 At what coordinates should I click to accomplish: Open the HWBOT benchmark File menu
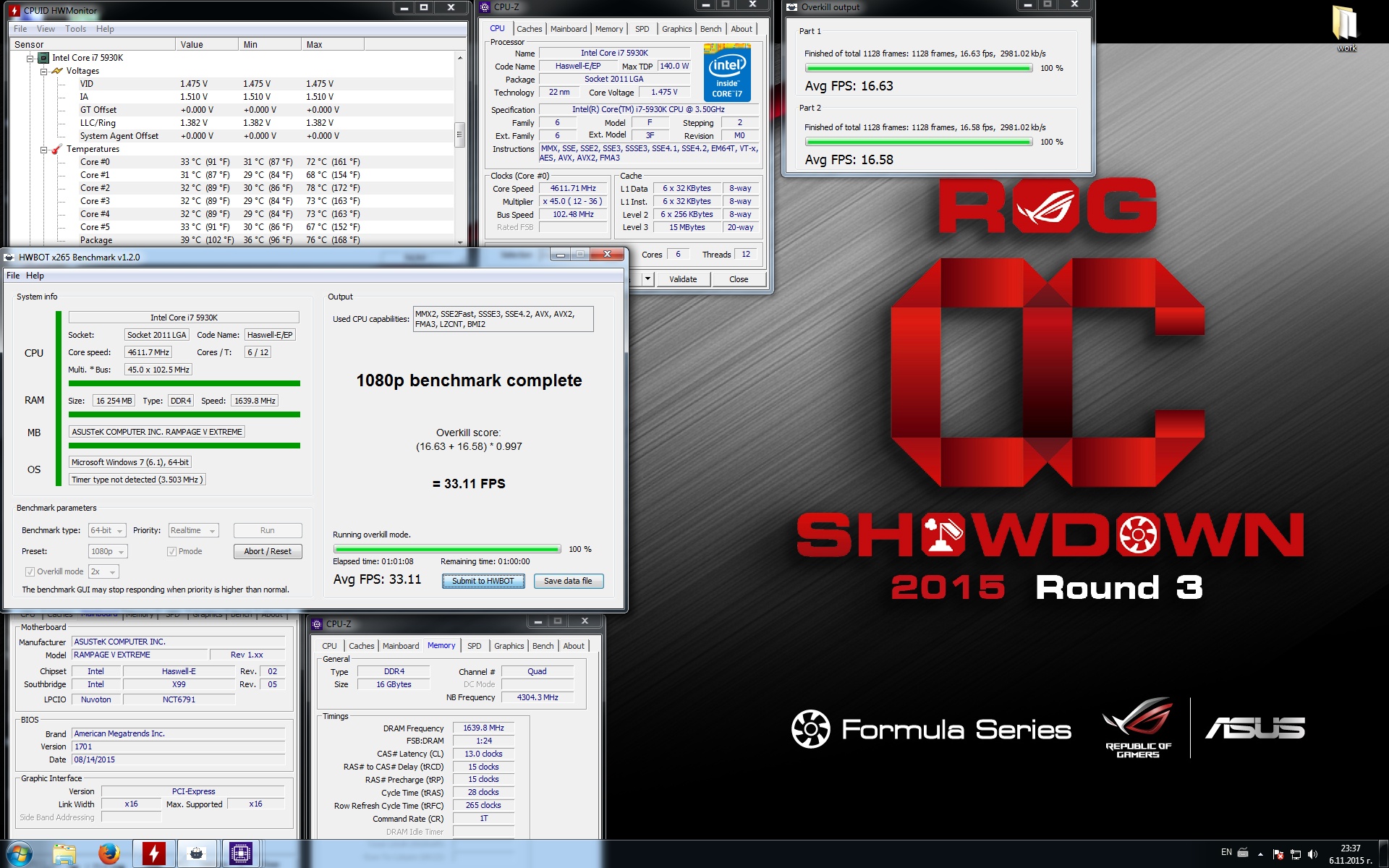click(x=13, y=276)
